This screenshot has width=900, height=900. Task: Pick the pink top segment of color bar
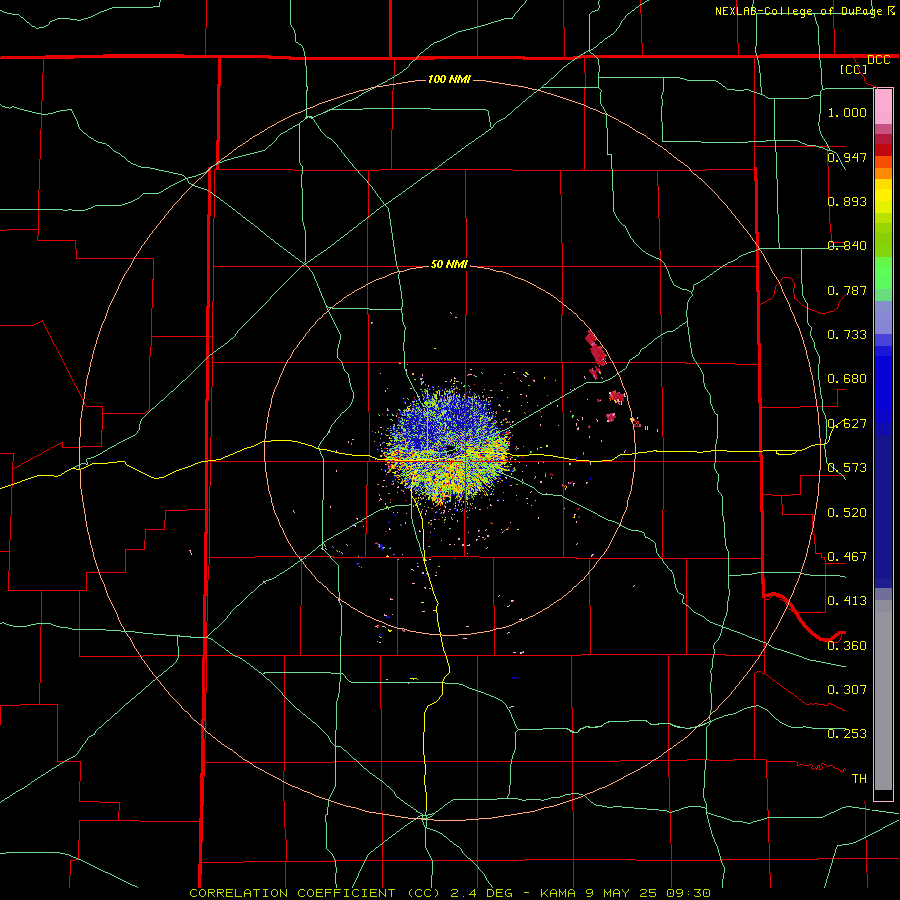(x=883, y=107)
